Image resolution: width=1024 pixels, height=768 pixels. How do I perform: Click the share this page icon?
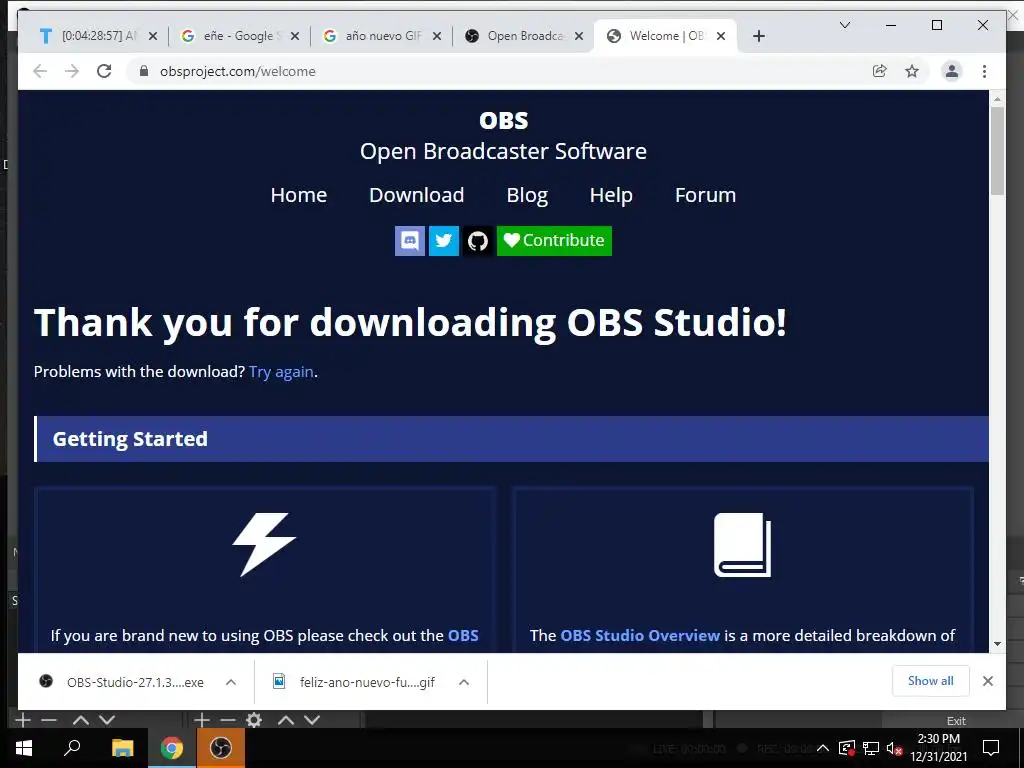[x=880, y=71]
